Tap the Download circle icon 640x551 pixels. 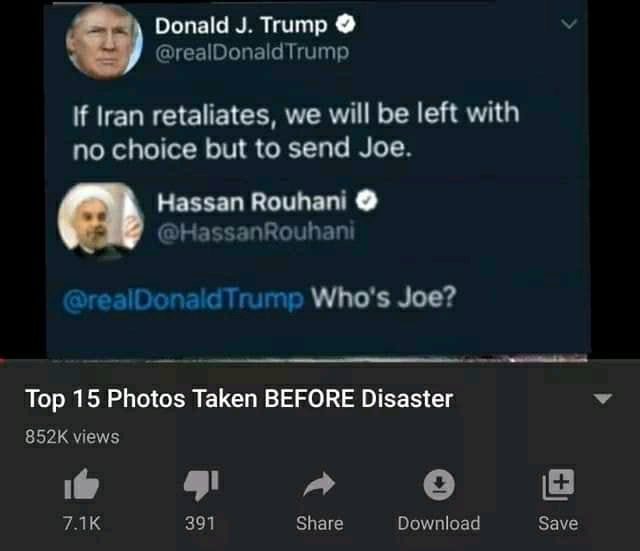tap(439, 485)
